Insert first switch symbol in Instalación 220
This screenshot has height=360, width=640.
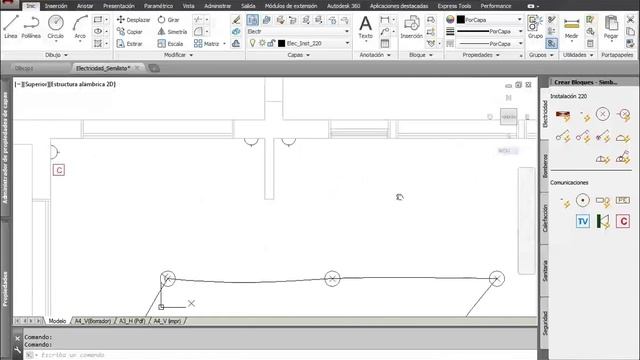pyautogui.click(x=563, y=136)
